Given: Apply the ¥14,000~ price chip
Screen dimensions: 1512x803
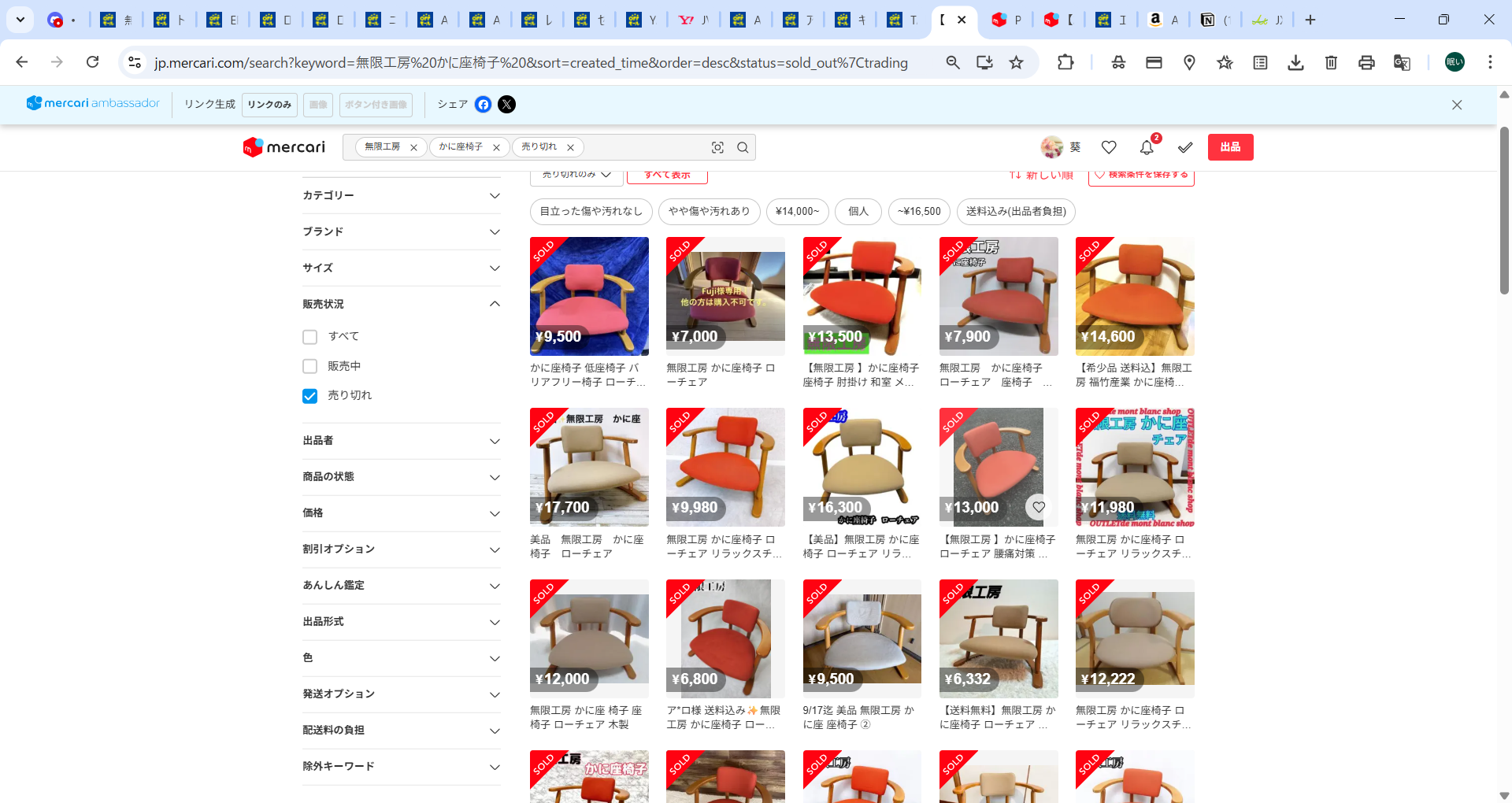Looking at the screenshot, I should pyautogui.click(x=798, y=212).
